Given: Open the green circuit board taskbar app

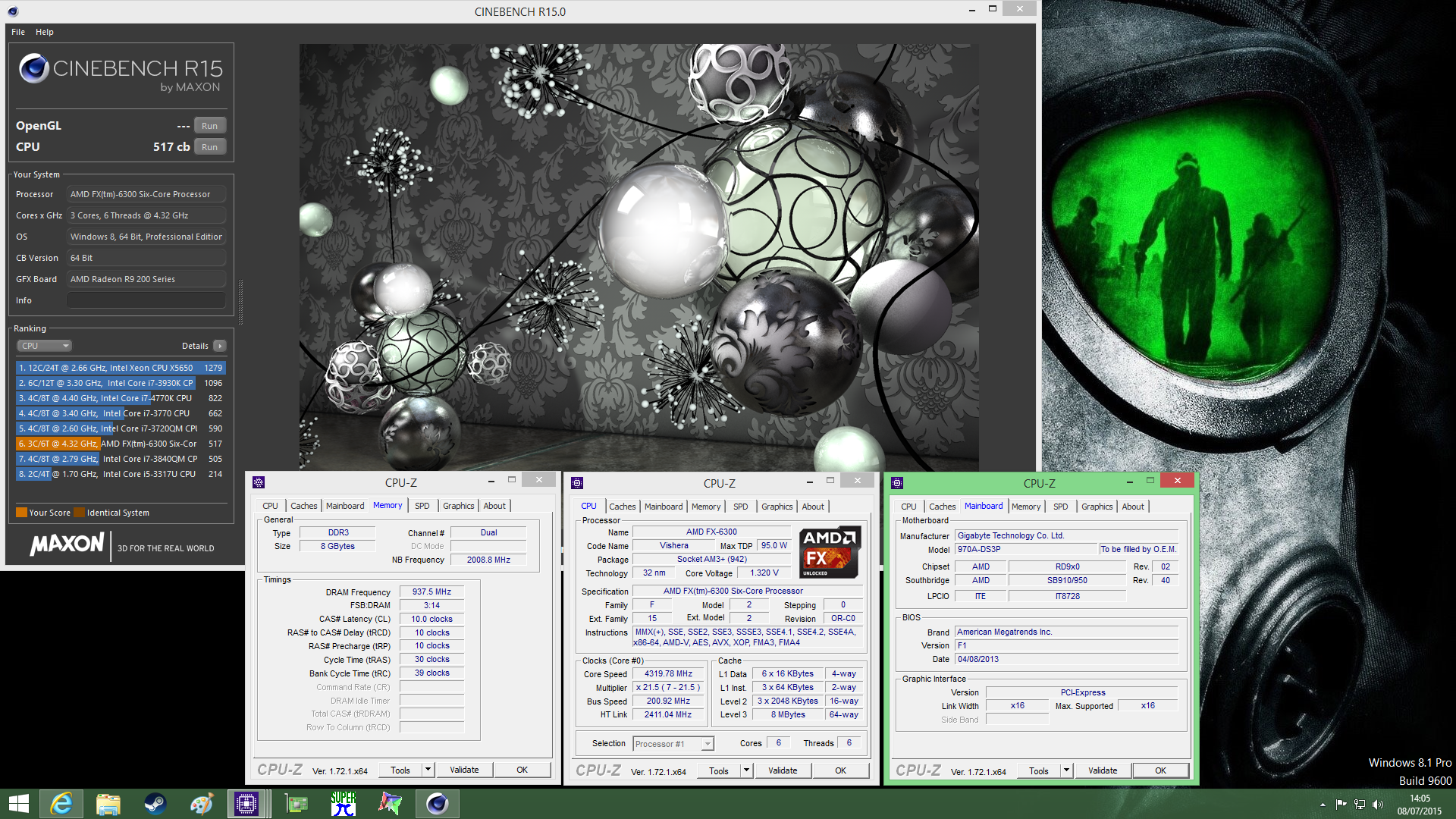Looking at the screenshot, I should pos(297,804).
